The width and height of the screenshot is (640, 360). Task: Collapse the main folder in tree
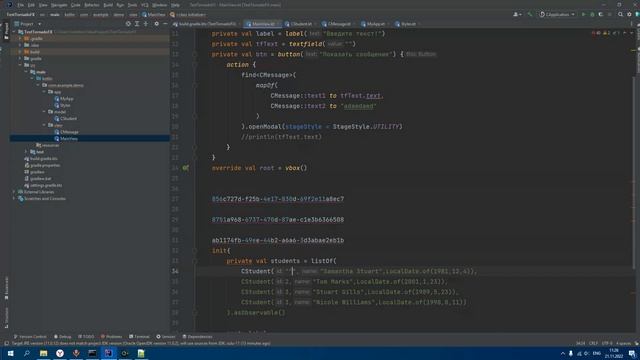point(26,72)
